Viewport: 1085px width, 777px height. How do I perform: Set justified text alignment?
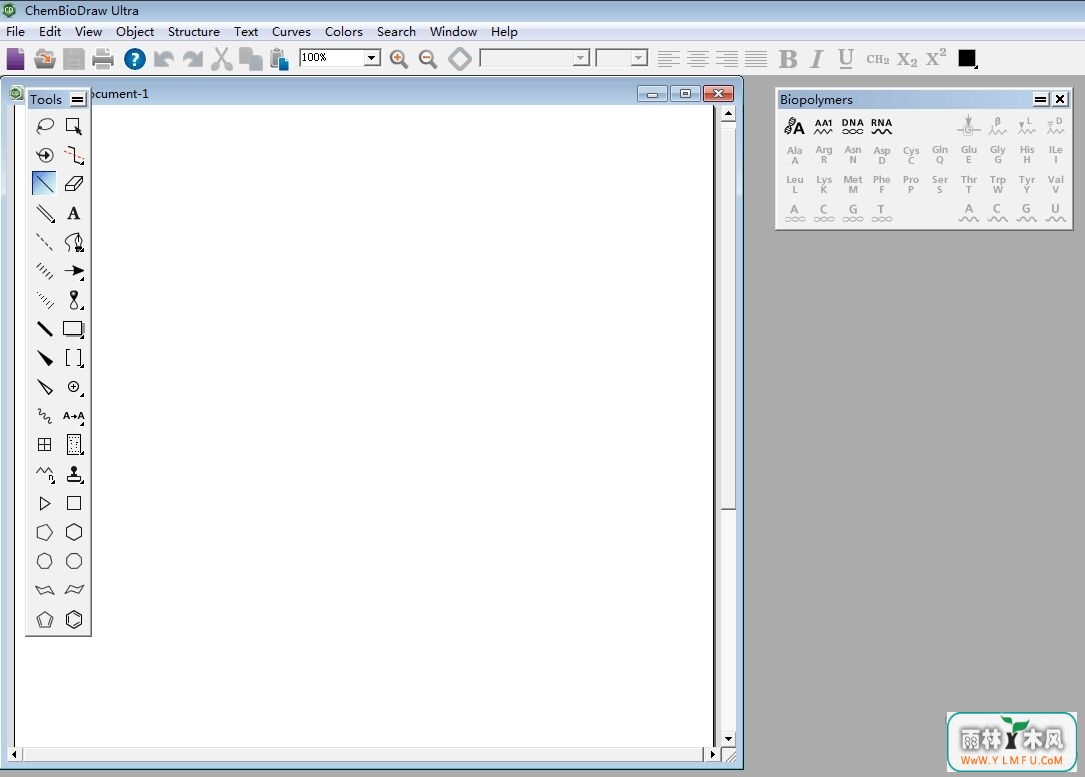[x=756, y=59]
